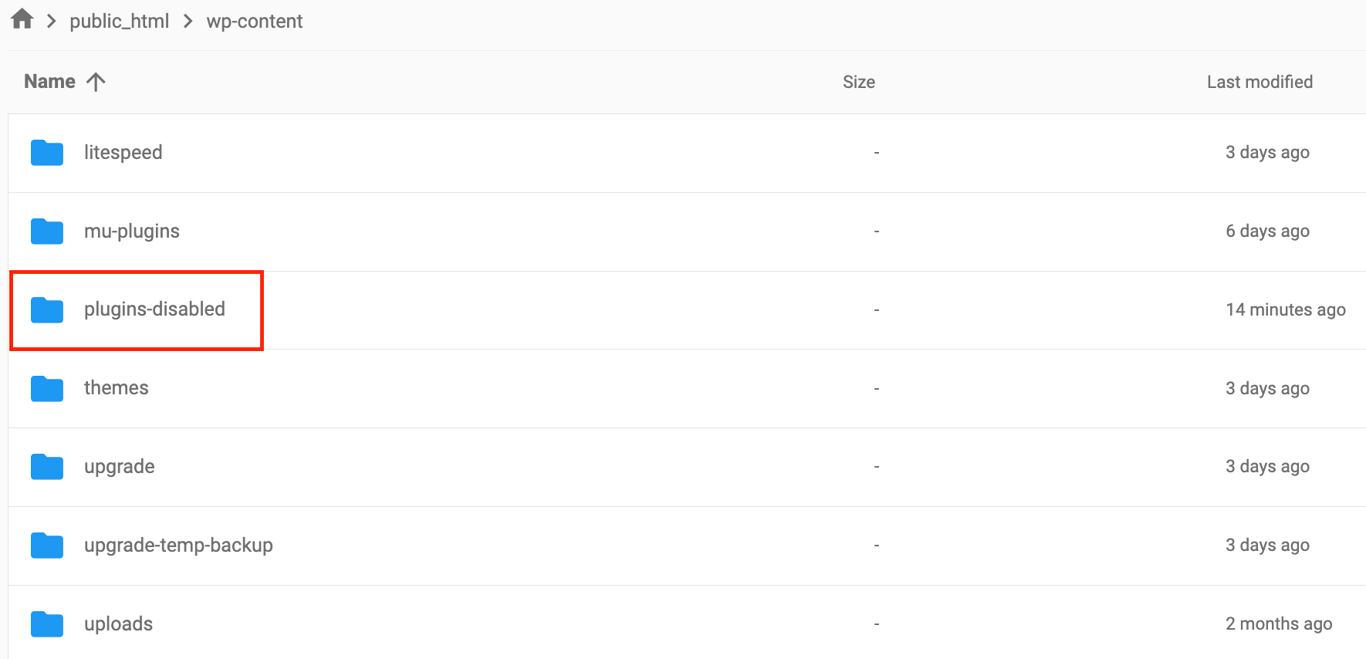The image size is (1366, 659).
Task: Select wp-content in the breadcrumb trail
Action: tap(254, 20)
